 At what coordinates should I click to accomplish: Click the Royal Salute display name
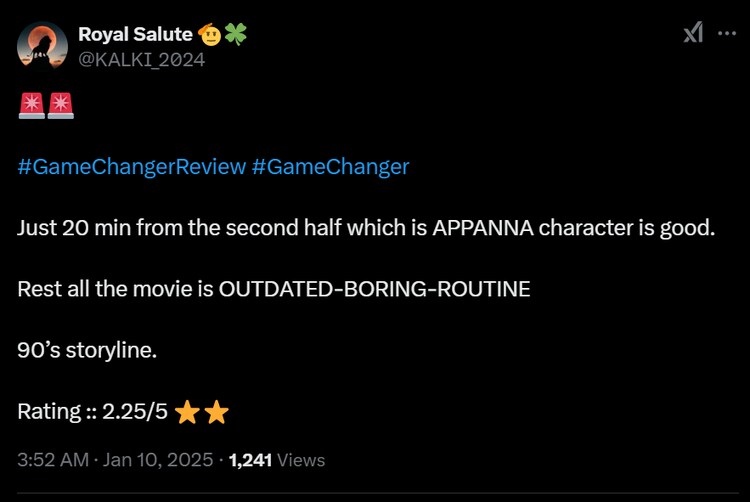(135, 36)
